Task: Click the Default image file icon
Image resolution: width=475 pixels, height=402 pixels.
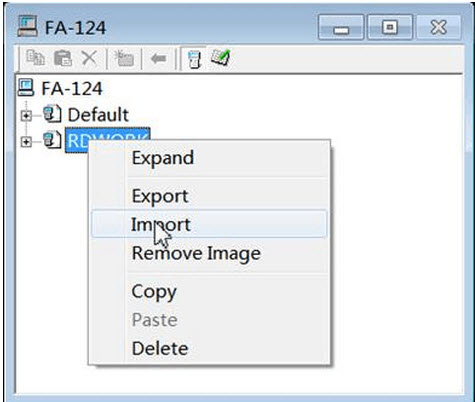Action: click(52, 114)
